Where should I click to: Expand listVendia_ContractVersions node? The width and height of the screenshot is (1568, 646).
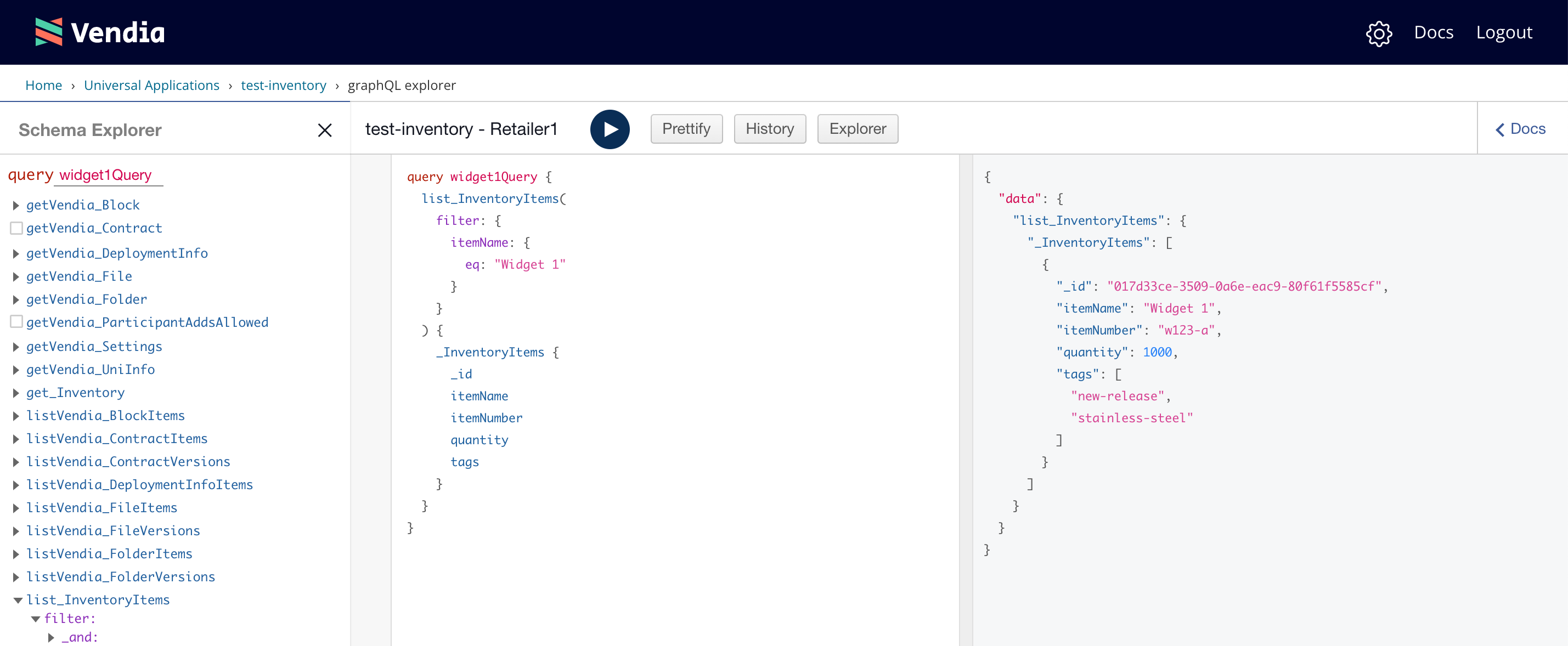click(x=16, y=462)
